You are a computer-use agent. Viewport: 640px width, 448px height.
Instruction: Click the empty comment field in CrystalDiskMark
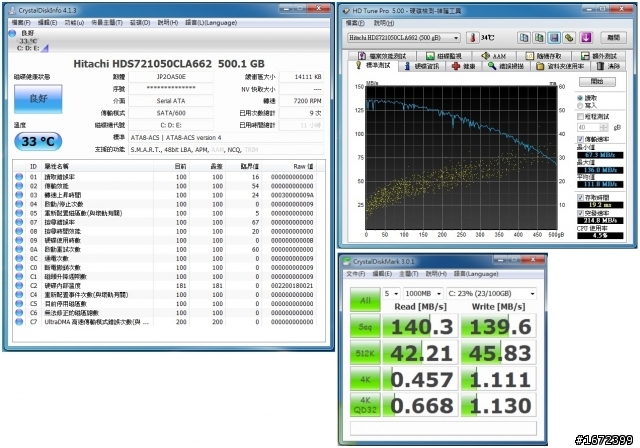pos(443,428)
